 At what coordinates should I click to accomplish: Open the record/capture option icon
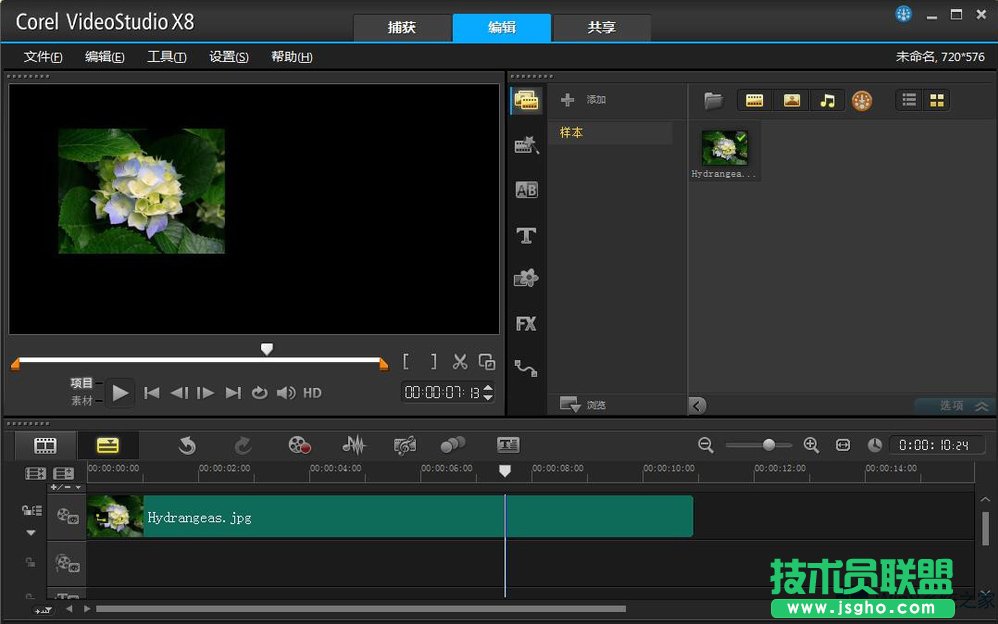click(299, 445)
